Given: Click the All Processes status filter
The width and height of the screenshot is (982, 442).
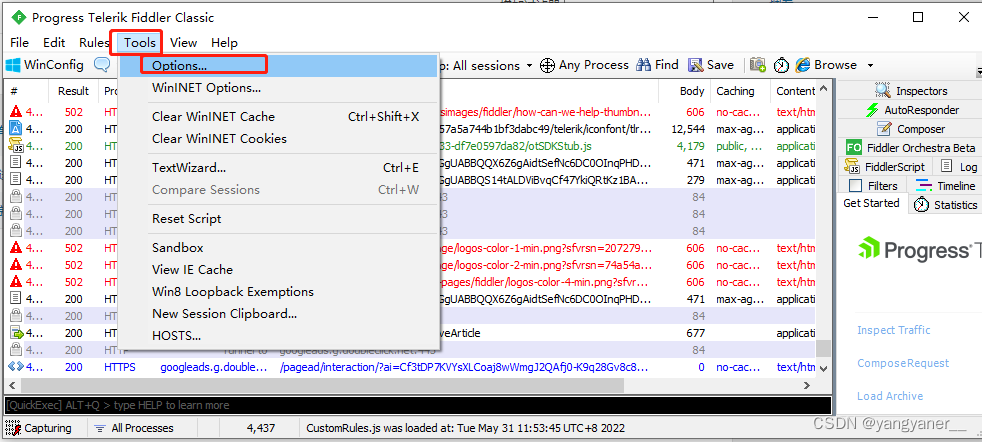Looking at the screenshot, I should point(134,428).
